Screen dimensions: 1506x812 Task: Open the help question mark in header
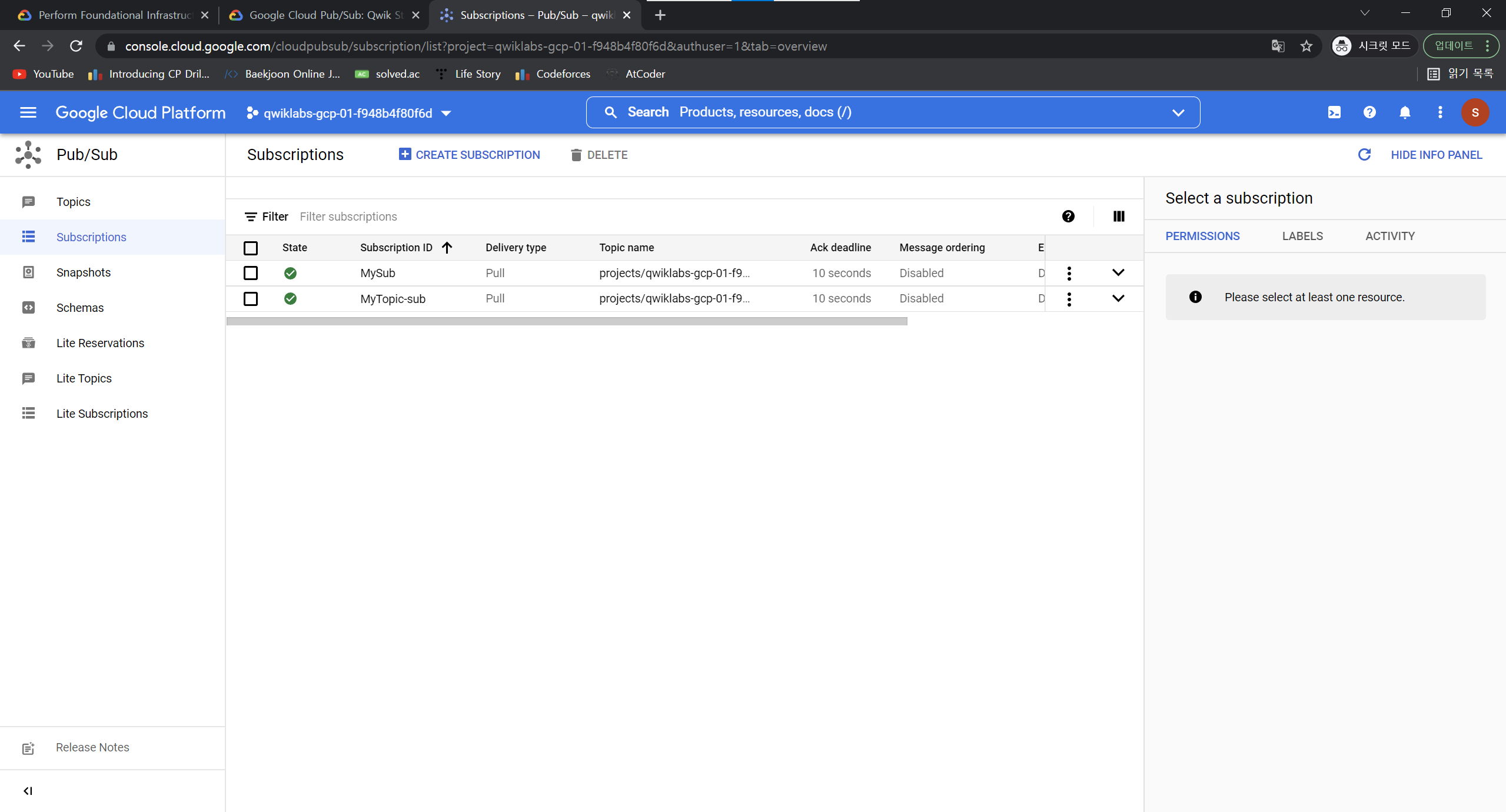click(x=1369, y=112)
